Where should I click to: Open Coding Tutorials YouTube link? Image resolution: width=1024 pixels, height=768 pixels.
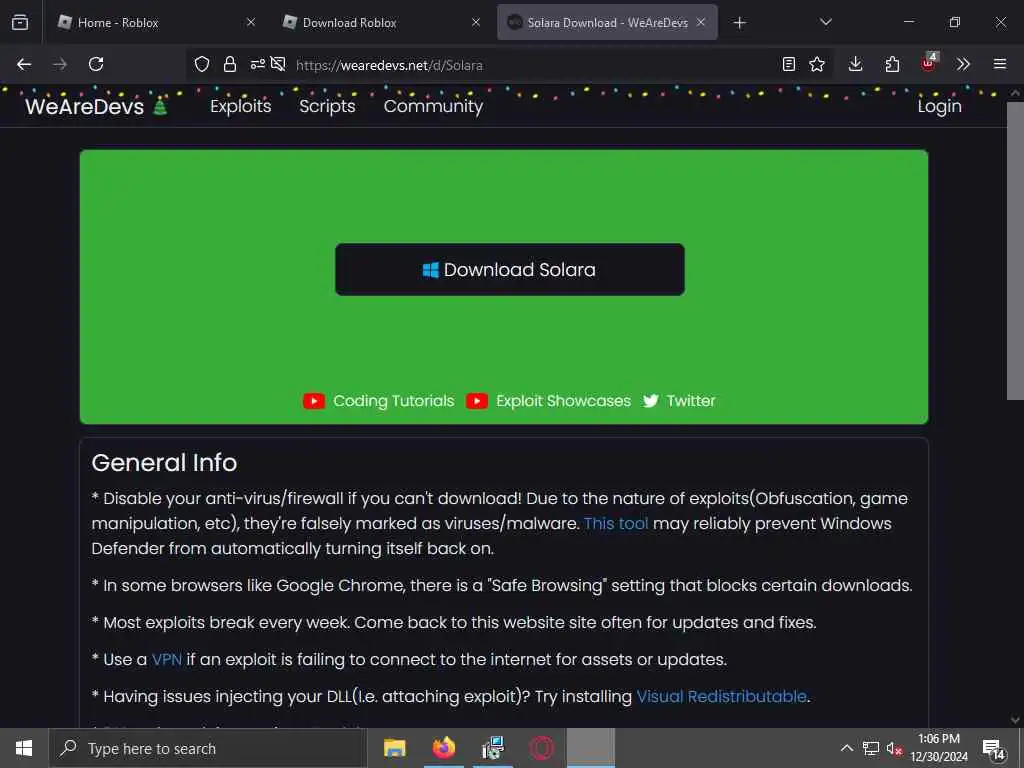pos(393,401)
